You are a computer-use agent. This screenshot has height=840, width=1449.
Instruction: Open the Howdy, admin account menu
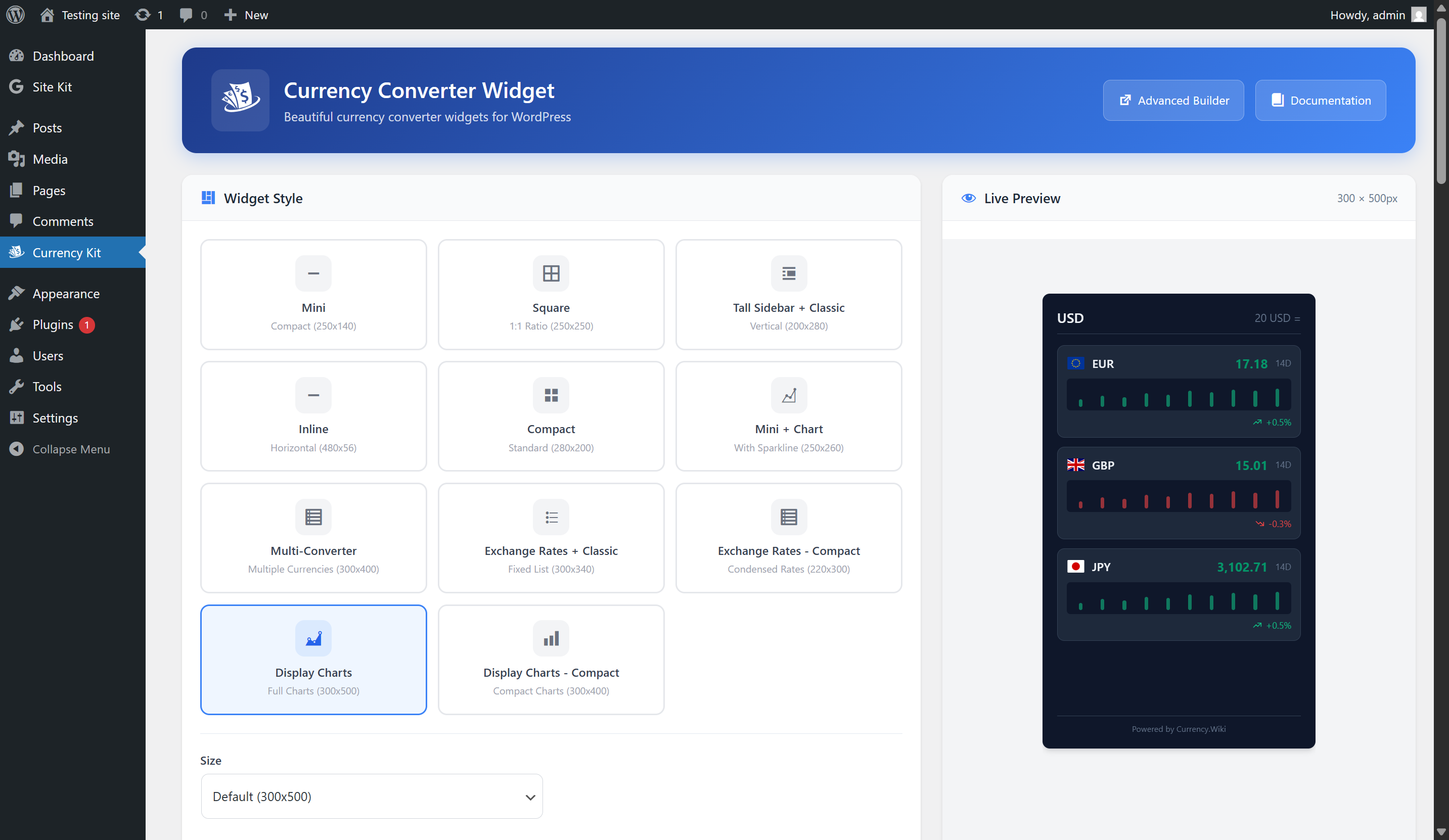pyautogui.click(x=1369, y=14)
